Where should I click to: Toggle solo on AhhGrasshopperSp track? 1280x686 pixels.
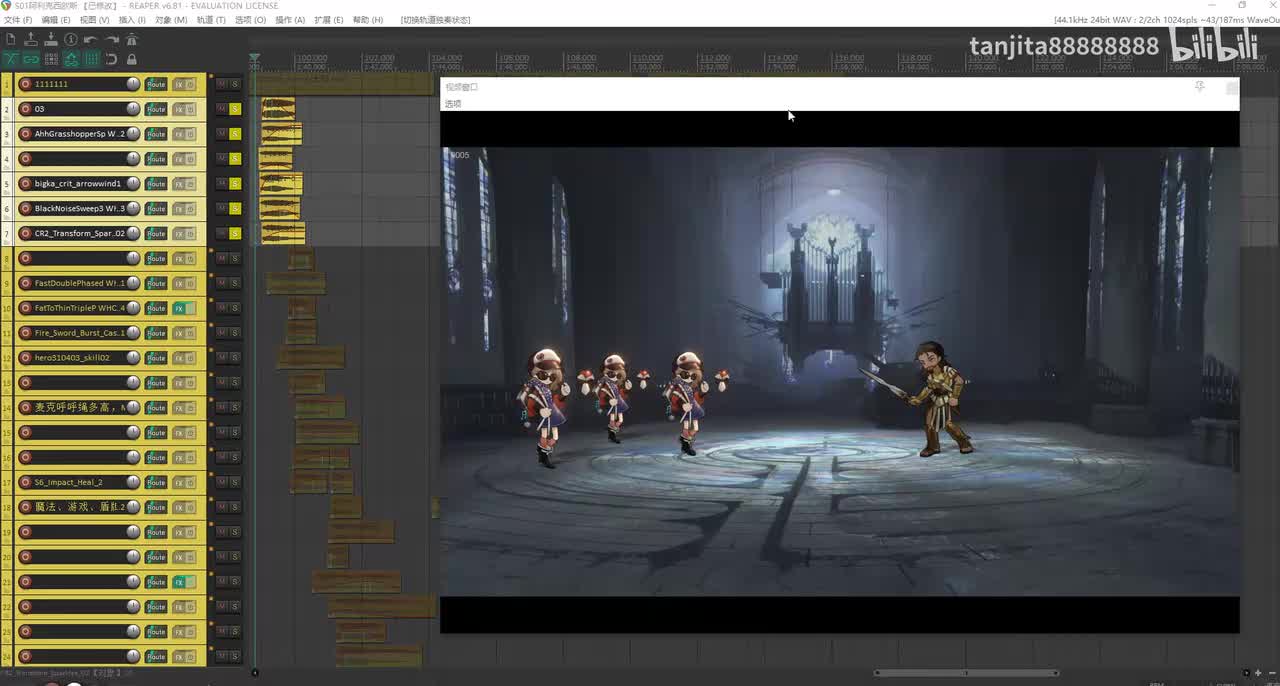[235, 134]
